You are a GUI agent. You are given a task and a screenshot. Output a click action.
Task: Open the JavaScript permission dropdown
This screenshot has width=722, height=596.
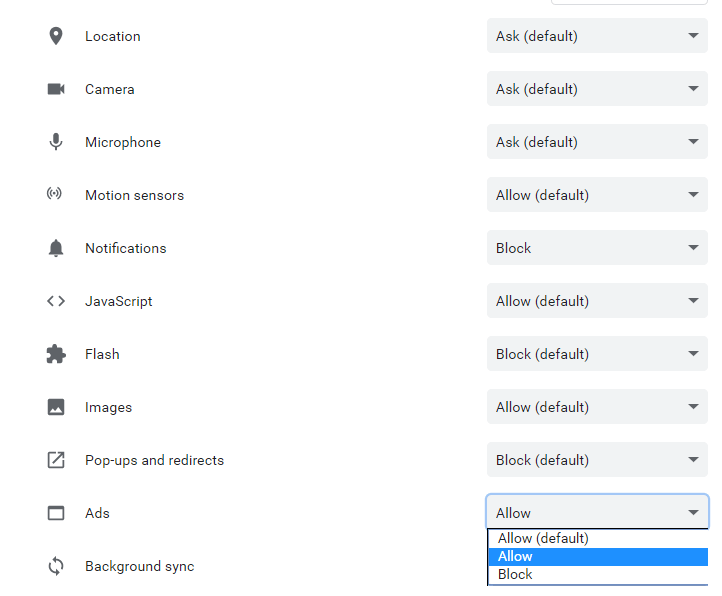click(597, 301)
